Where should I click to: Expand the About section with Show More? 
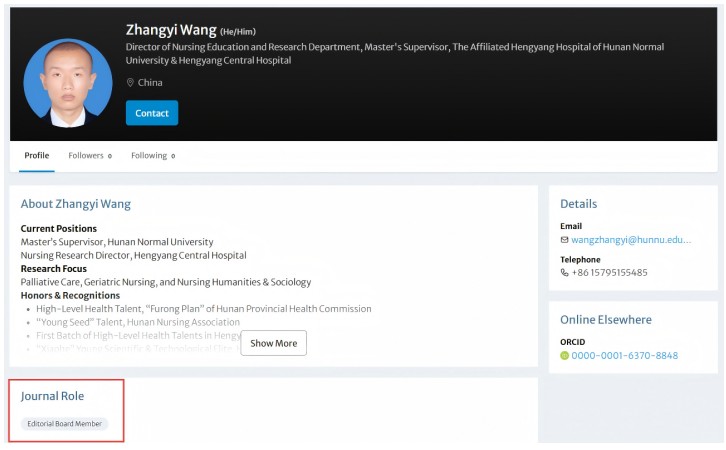[x=273, y=343]
